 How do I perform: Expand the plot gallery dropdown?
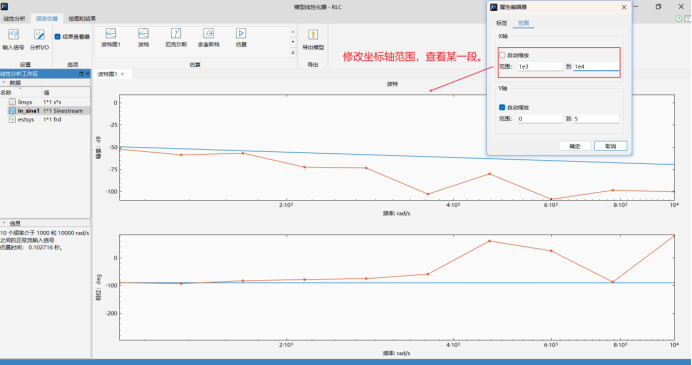point(293,53)
